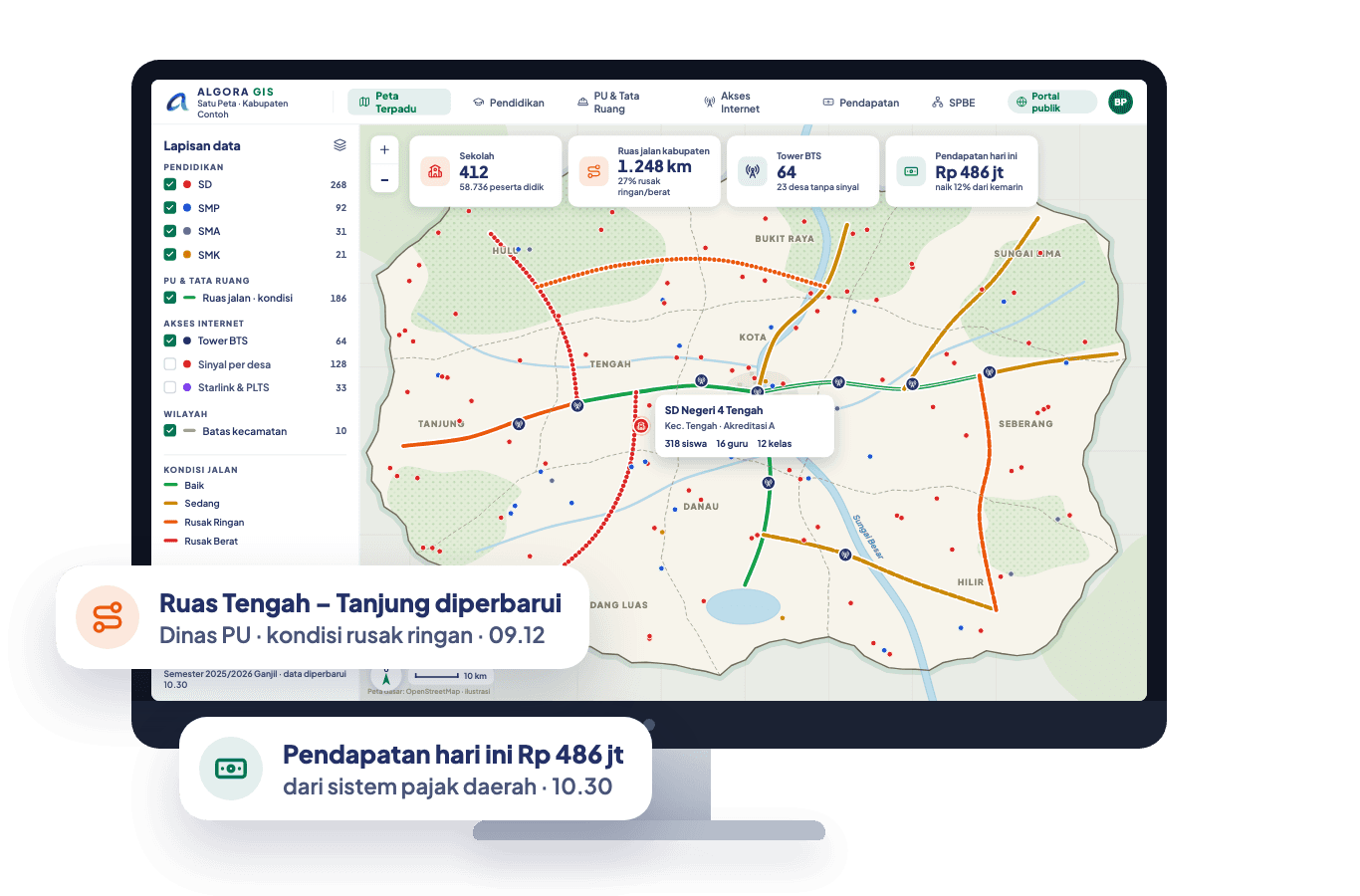Click the Tower BTS signal icon in stat card
The height and width of the screenshot is (896, 1360).
pyautogui.click(x=753, y=171)
